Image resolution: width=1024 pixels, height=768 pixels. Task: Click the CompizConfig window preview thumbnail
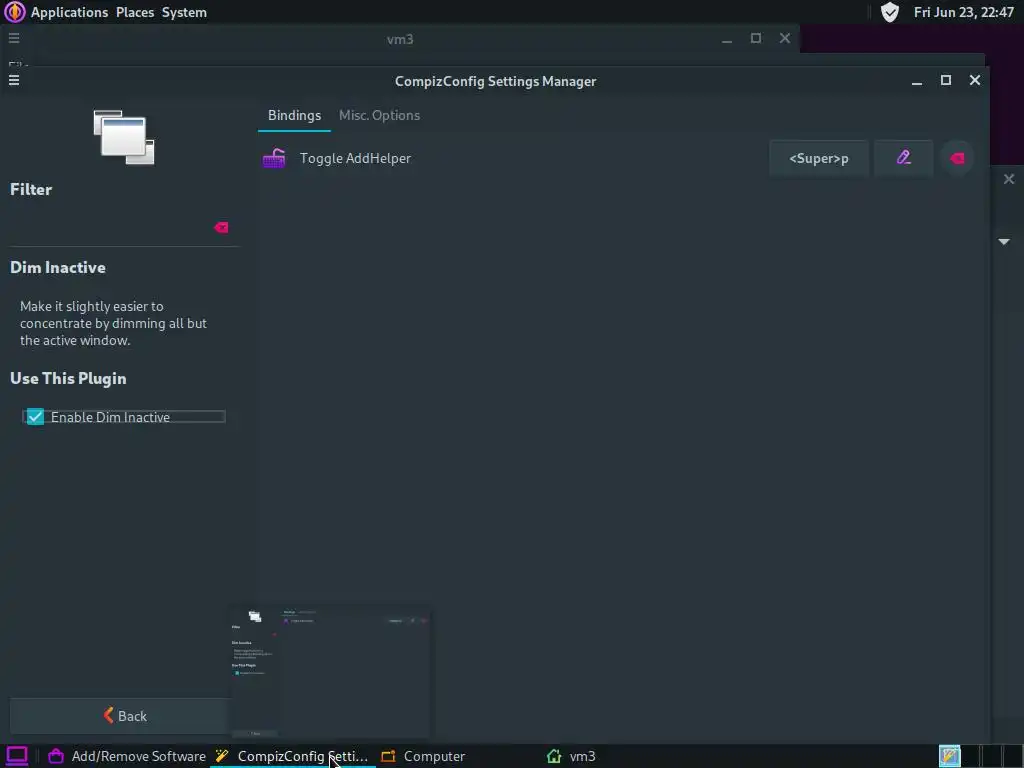[x=329, y=672]
